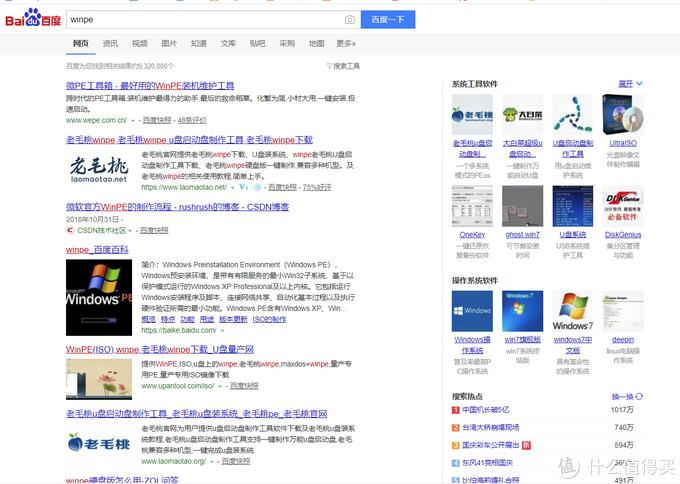The image size is (680, 484).
Task: Click the DiskGenius software icon
Action: 623,206
